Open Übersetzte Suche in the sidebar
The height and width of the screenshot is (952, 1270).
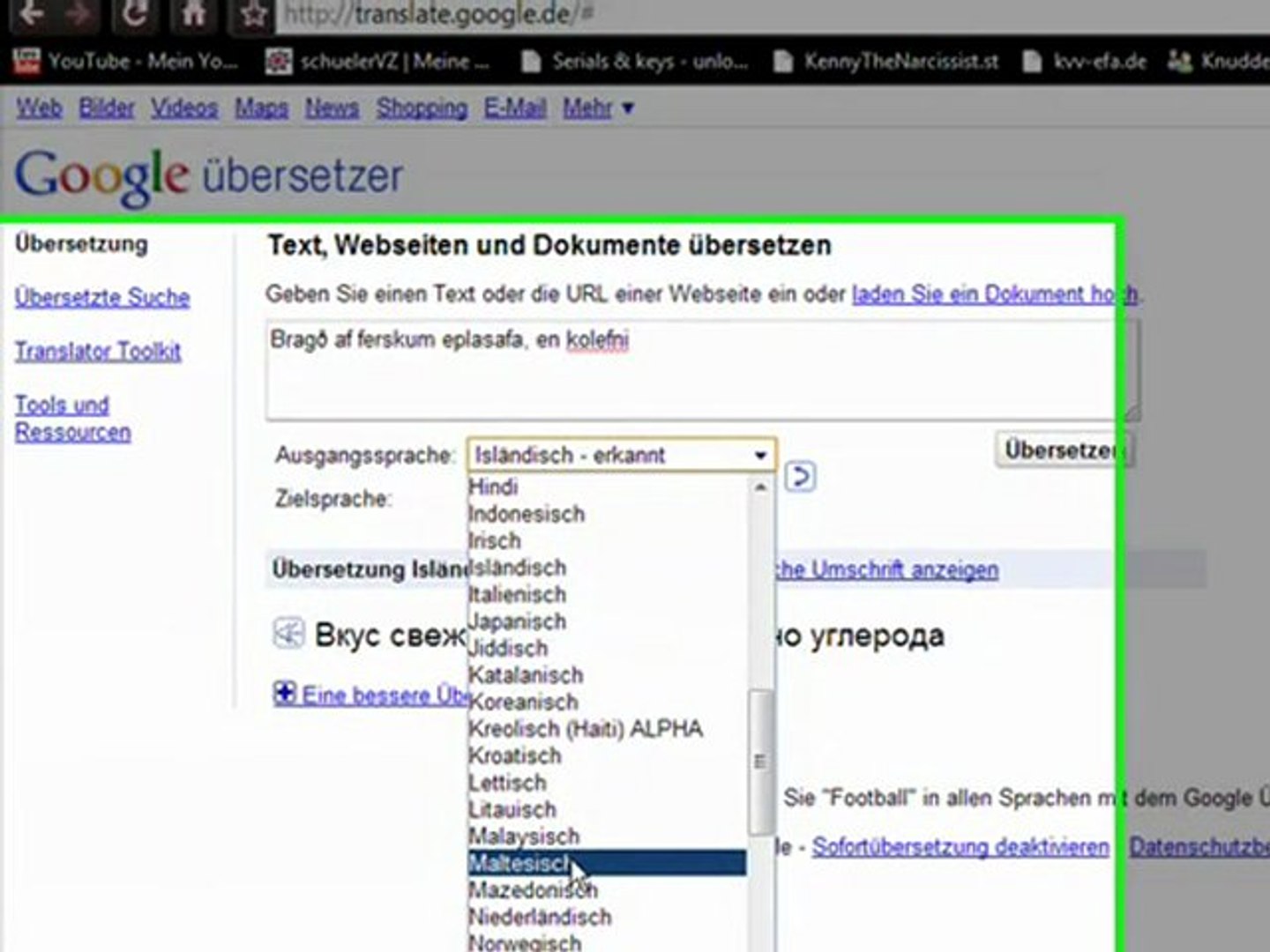[x=102, y=297]
